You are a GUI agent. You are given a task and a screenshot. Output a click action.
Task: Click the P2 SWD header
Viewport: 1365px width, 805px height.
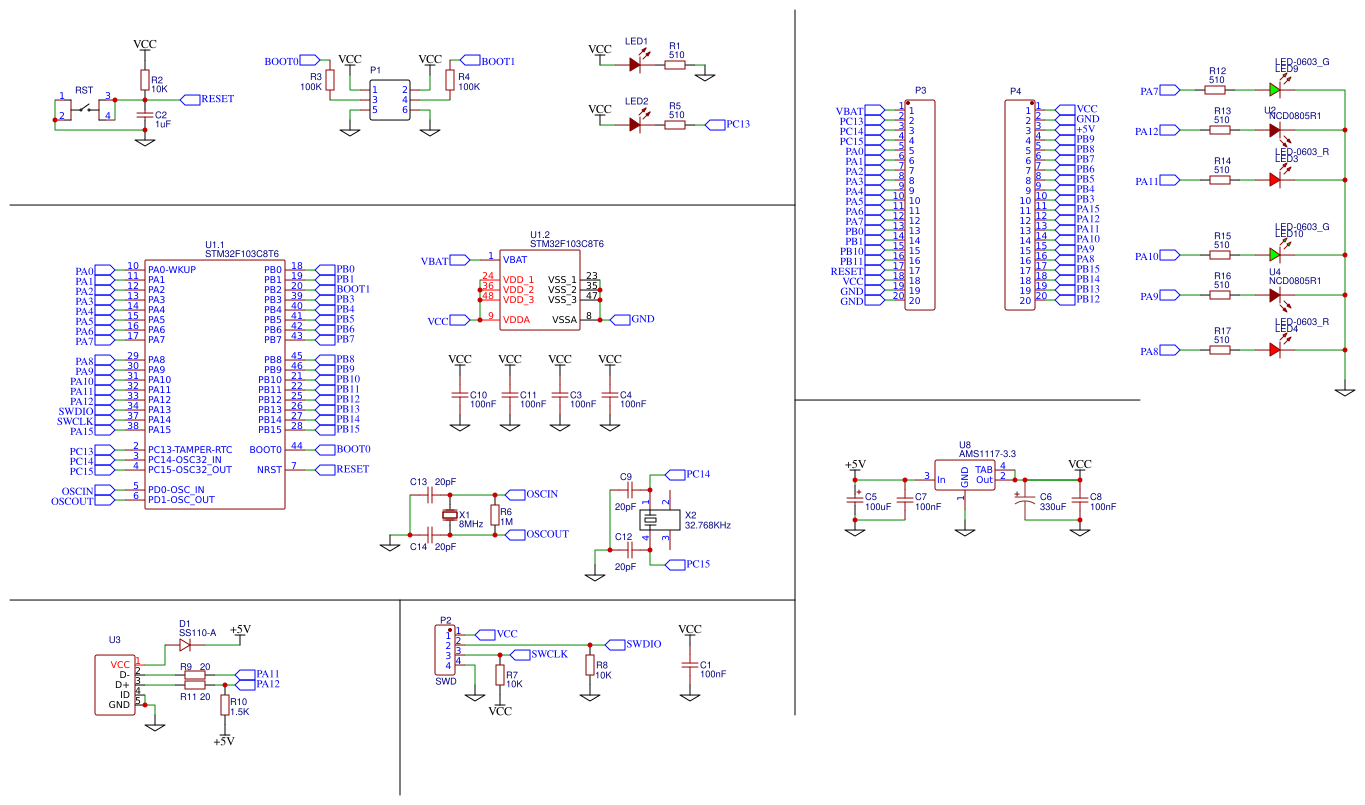coord(444,649)
